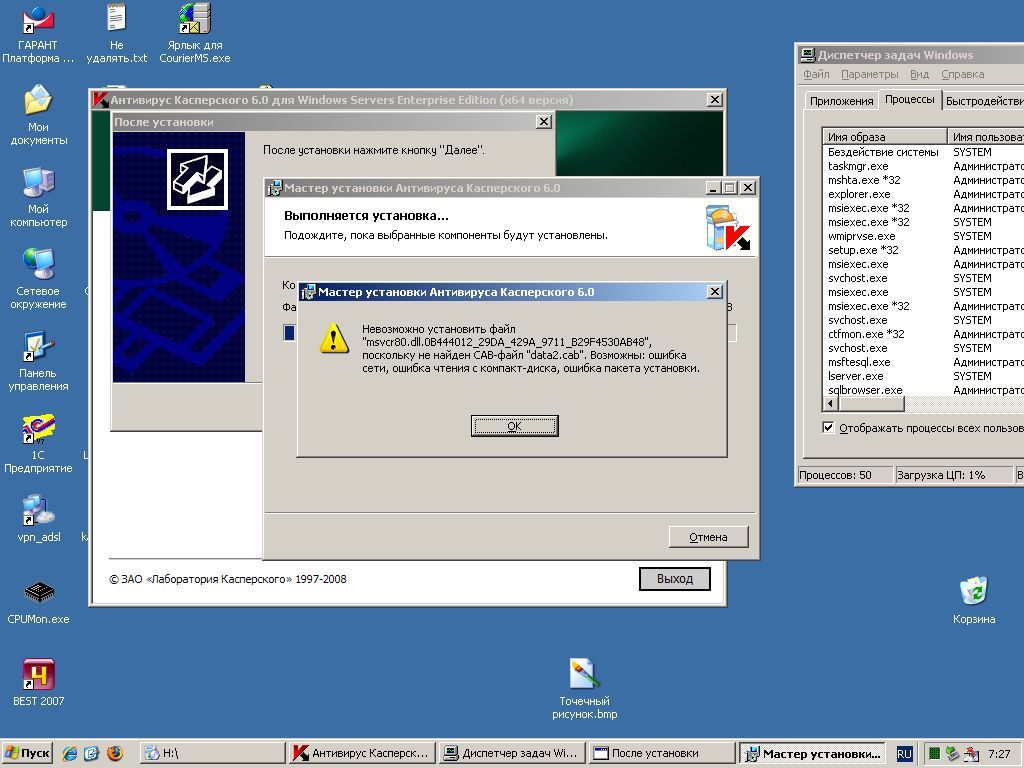The height and width of the screenshot is (768, 1024).
Task: Select the 1С Предприятие desktop shortcut
Action: click(x=39, y=443)
